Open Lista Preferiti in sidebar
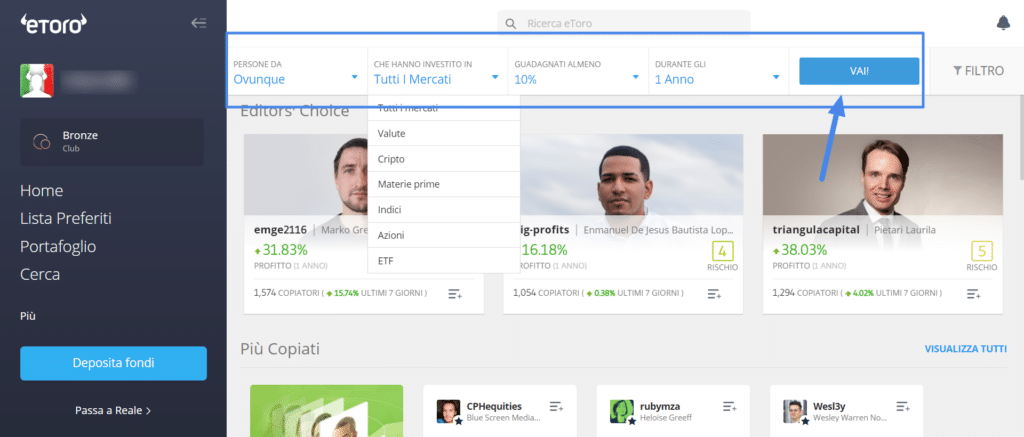Screen dimensions: 1024x437 click(x=66, y=218)
